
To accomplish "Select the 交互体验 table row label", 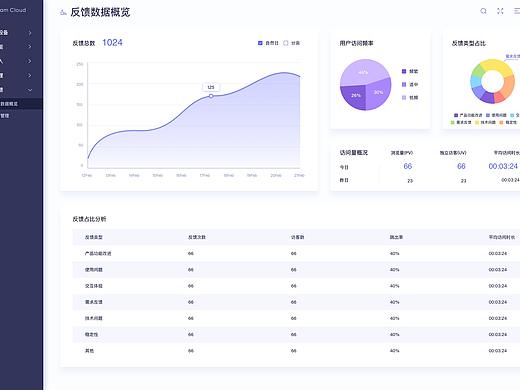I will point(94,286).
